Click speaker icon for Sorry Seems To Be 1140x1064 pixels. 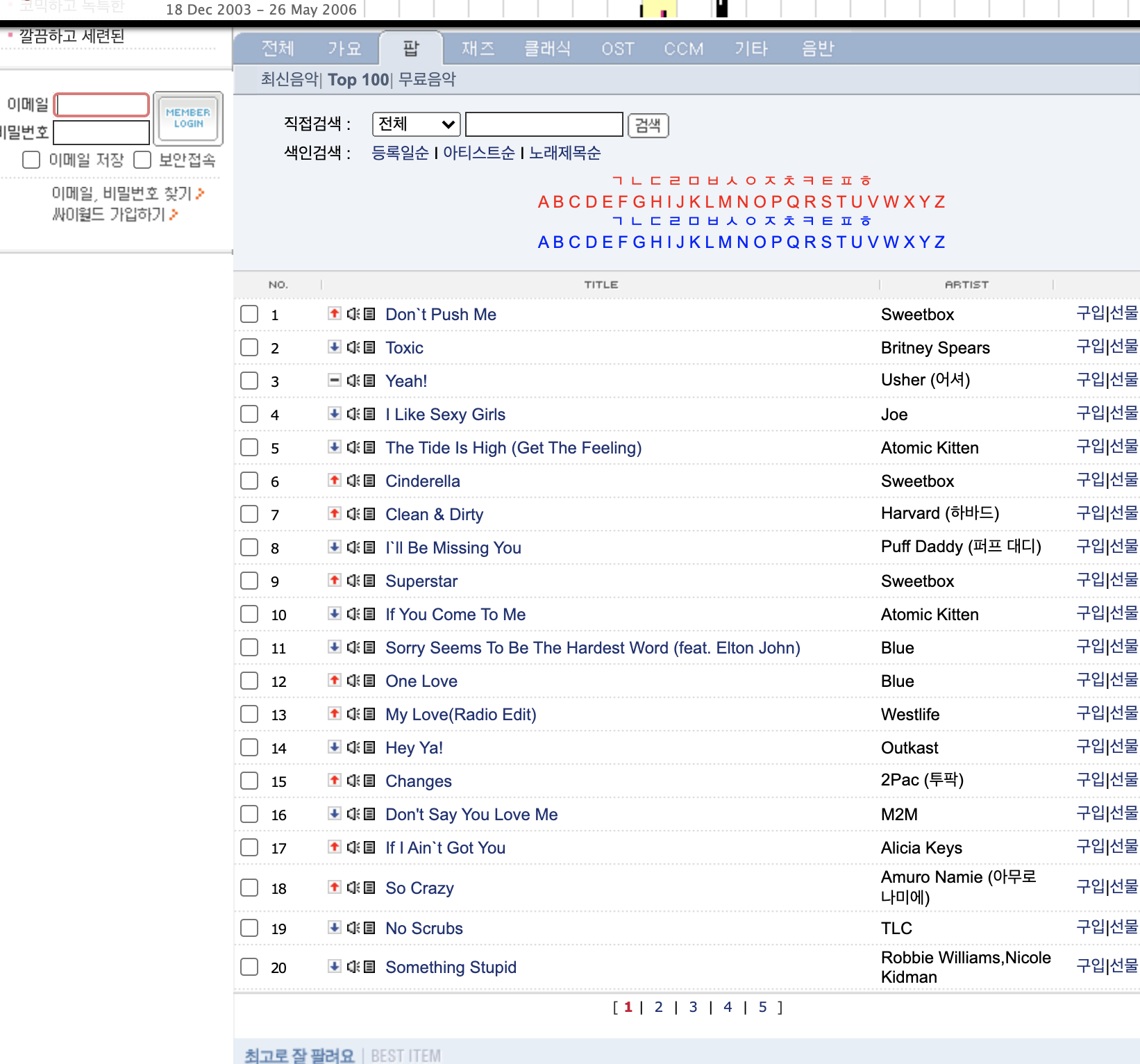(x=353, y=647)
